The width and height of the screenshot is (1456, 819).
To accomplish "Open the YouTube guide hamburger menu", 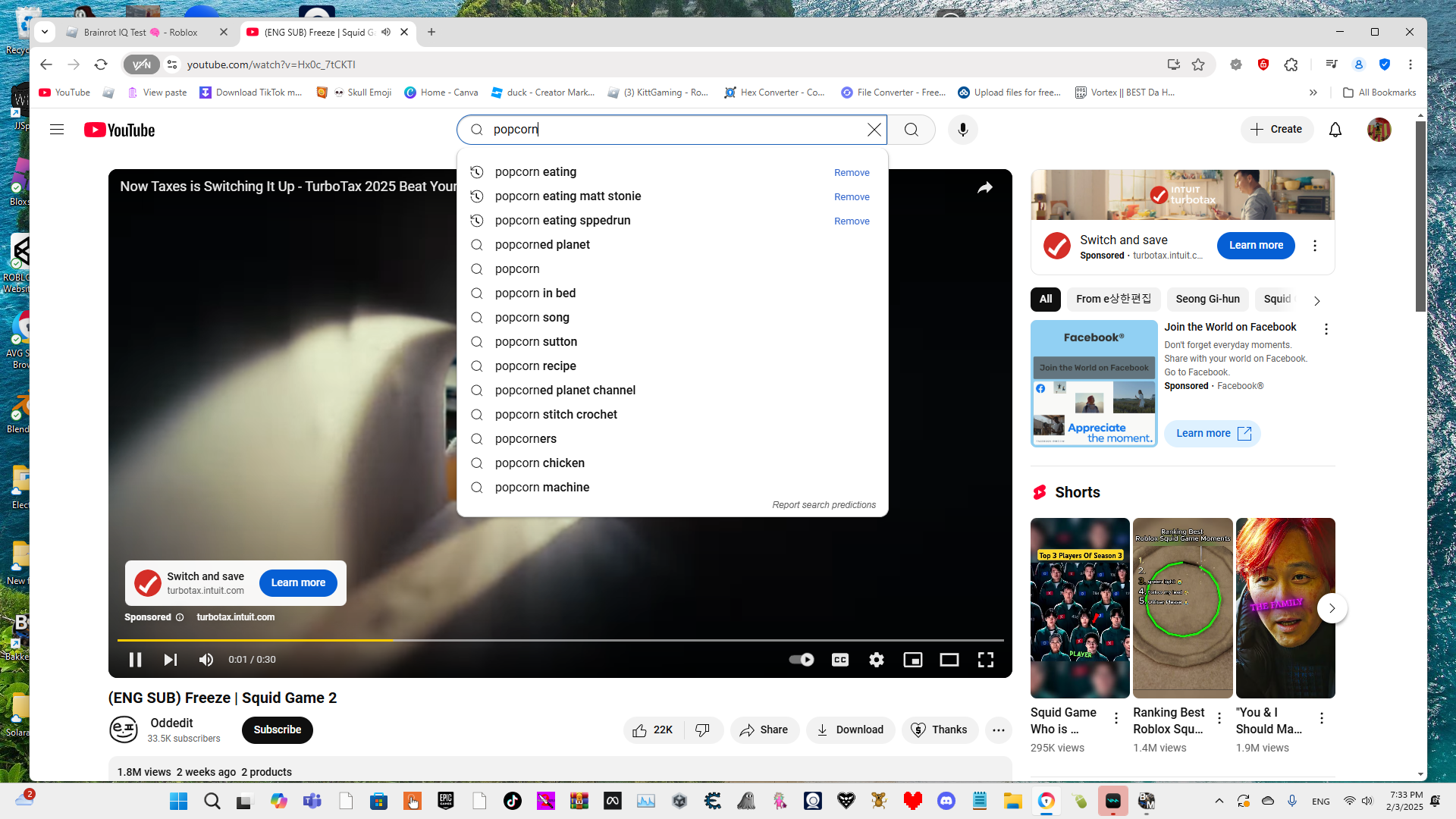I will click(x=57, y=130).
